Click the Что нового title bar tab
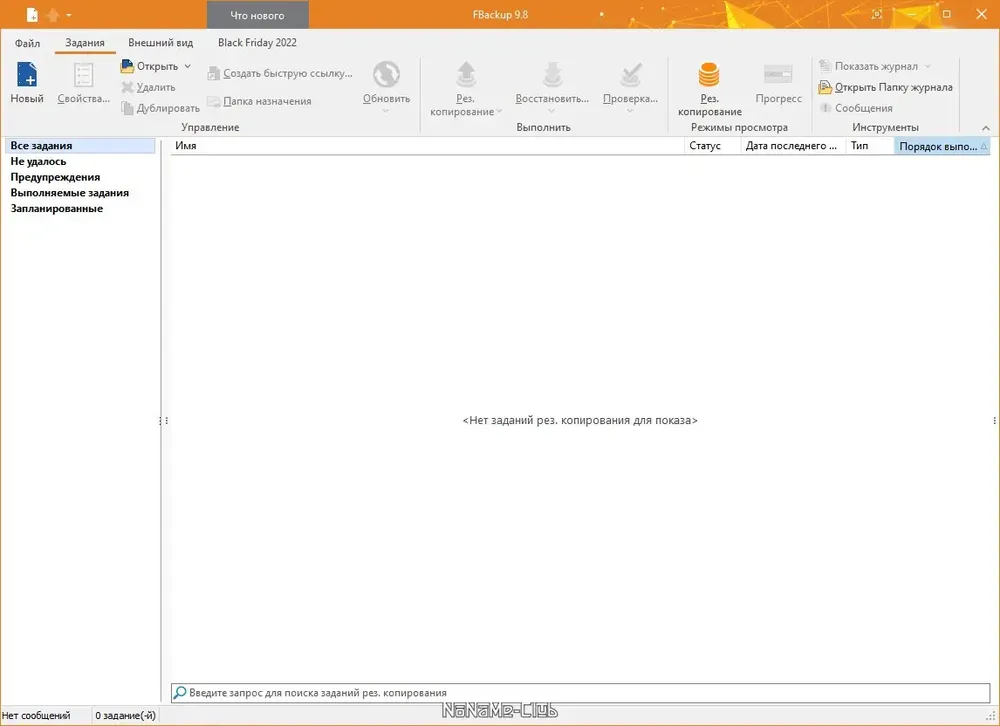The image size is (1000, 726). 258,15
